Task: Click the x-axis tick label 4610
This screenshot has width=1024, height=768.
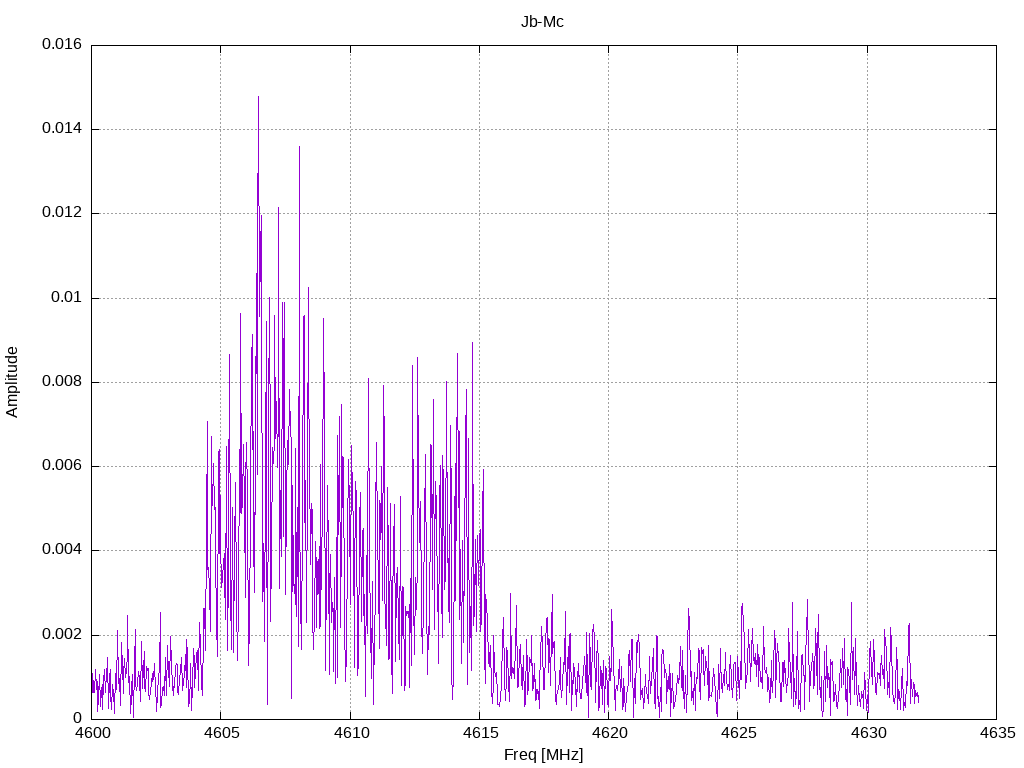Action: pos(350,733)
